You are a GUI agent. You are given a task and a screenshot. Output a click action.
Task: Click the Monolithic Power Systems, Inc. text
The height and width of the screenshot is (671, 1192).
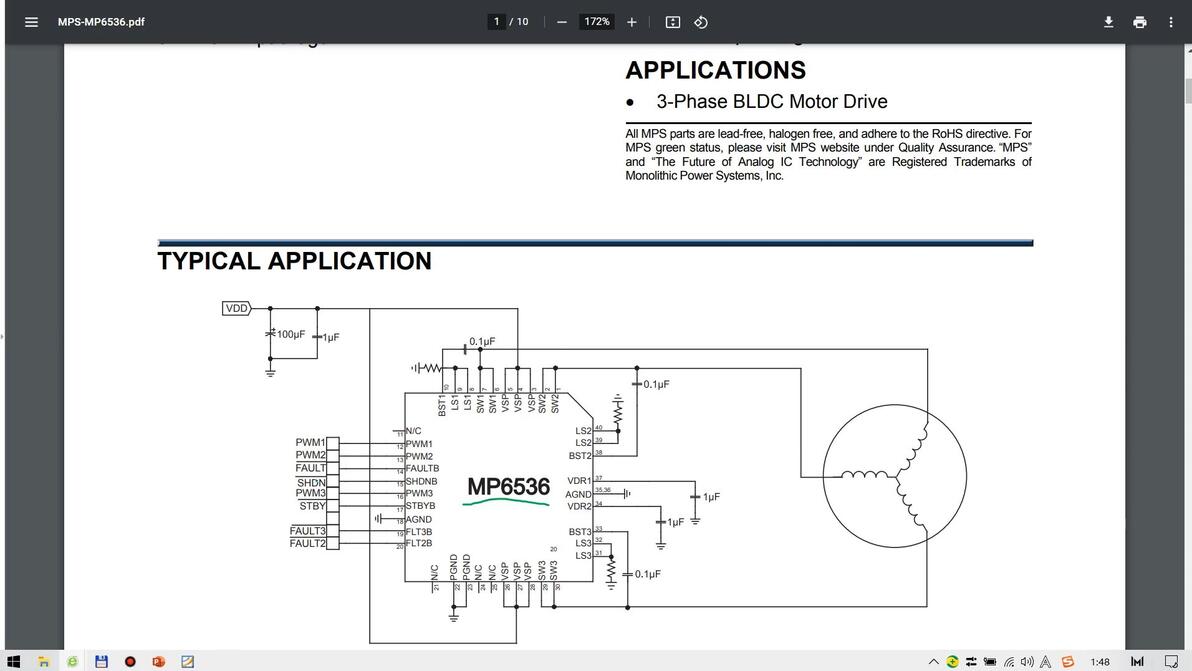pos(704,176)
